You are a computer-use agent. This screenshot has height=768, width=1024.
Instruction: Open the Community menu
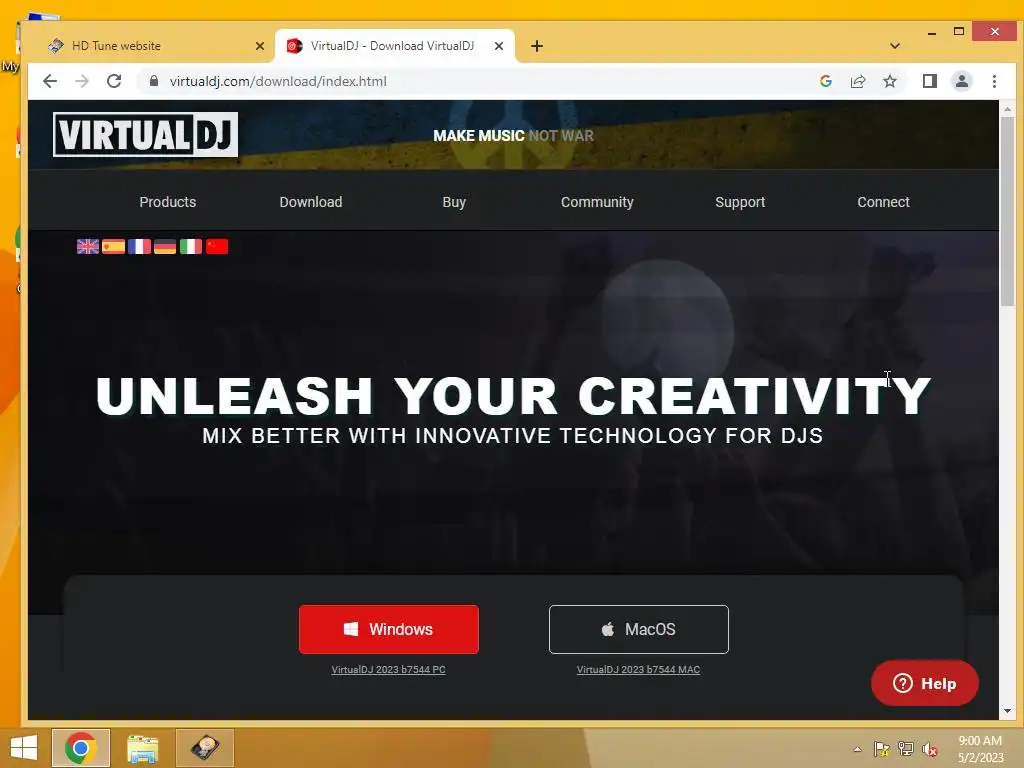click(x=597, y=202)
